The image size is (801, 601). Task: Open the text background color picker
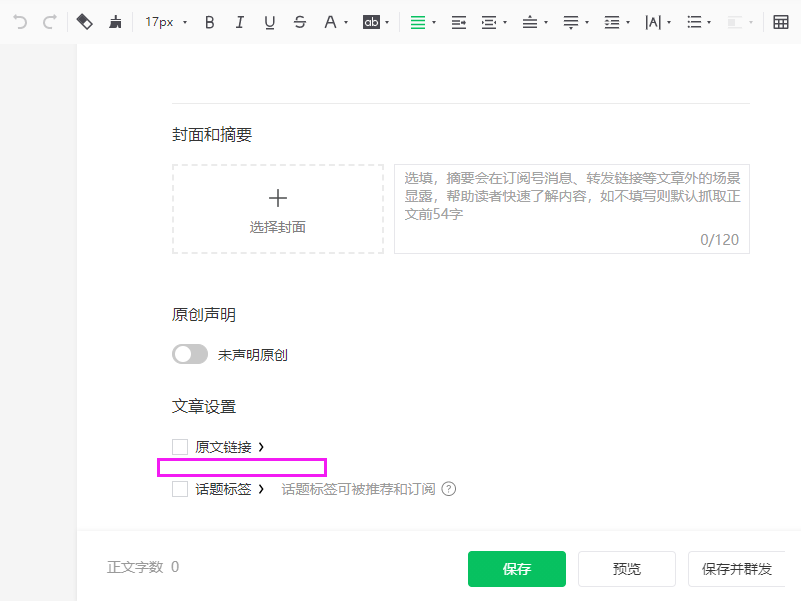tap(376, 22)
